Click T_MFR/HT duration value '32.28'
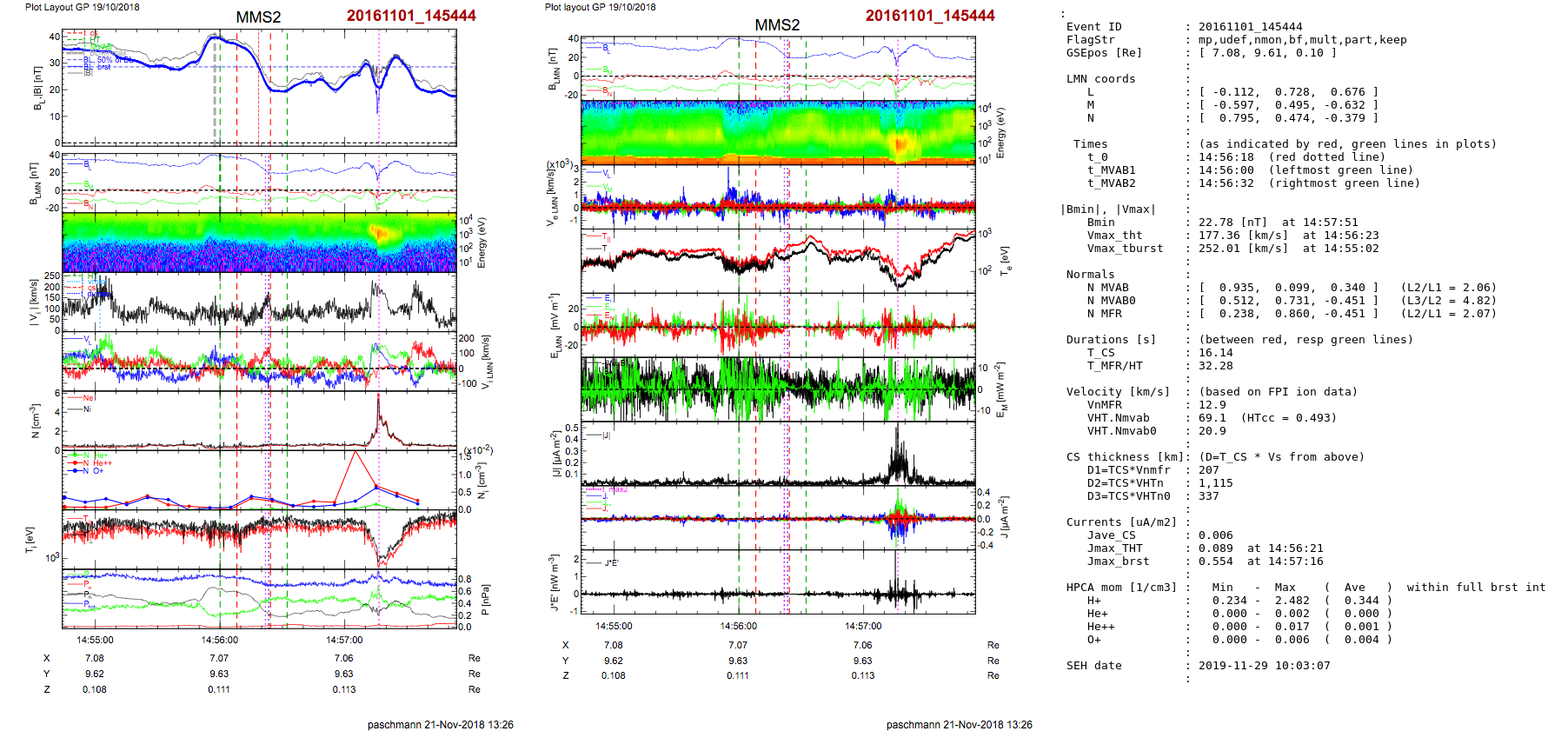The image size is (1568, 731). coord(1215,366)
